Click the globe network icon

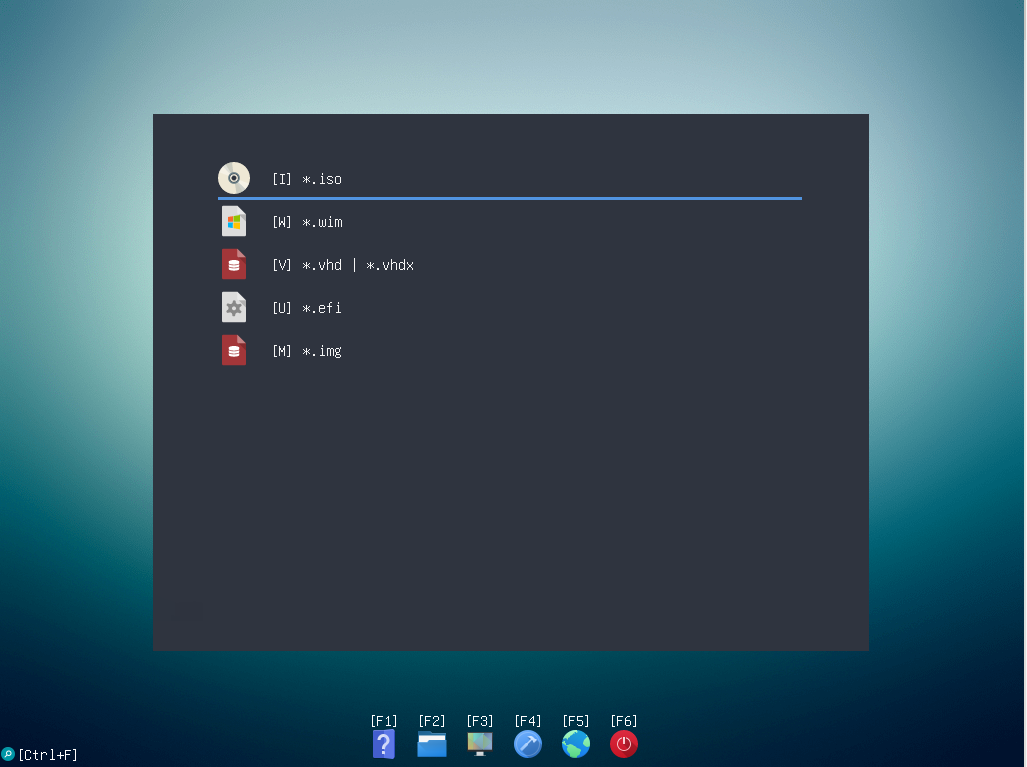[576, 744]
